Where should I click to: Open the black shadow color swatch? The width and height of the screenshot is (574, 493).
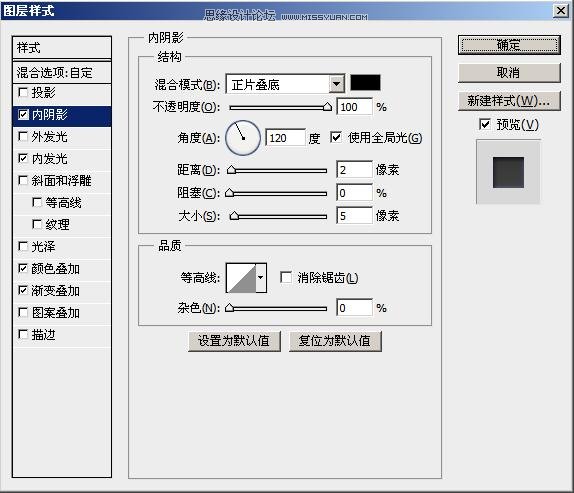(365, 83)
